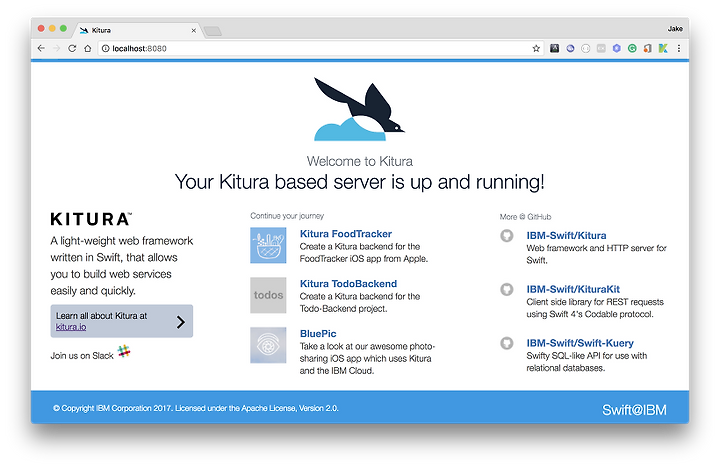Open the blue round extension icon
This screenshot has height=468, width=720.
pyautogui.click(x=570, y=48)
